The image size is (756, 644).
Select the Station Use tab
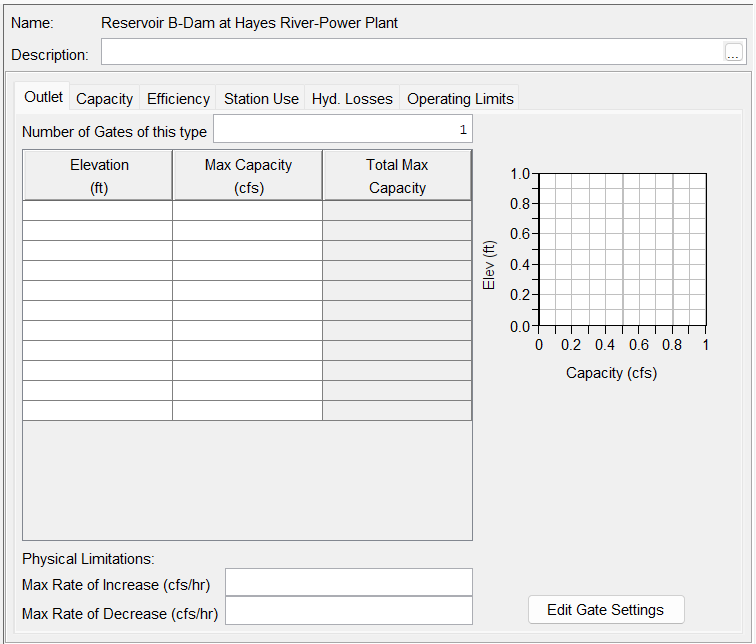coord(261,98)
